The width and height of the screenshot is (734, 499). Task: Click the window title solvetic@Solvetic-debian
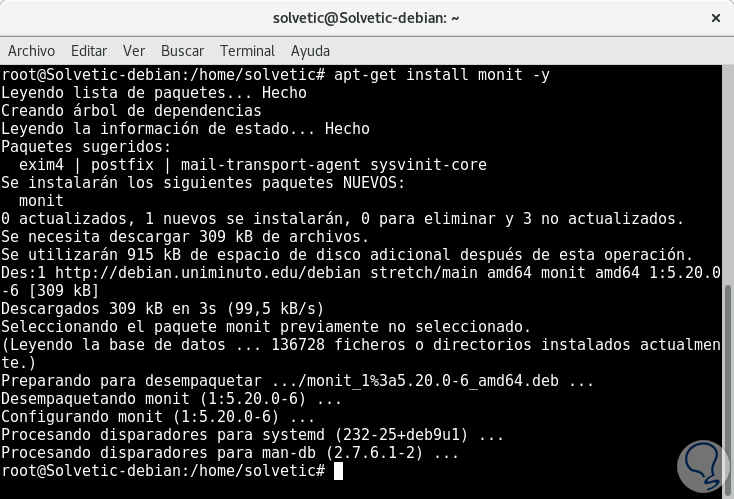[366, 18]
